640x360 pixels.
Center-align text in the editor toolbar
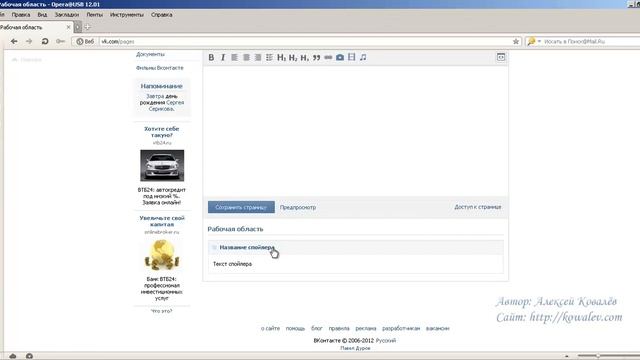pos(246,58)
